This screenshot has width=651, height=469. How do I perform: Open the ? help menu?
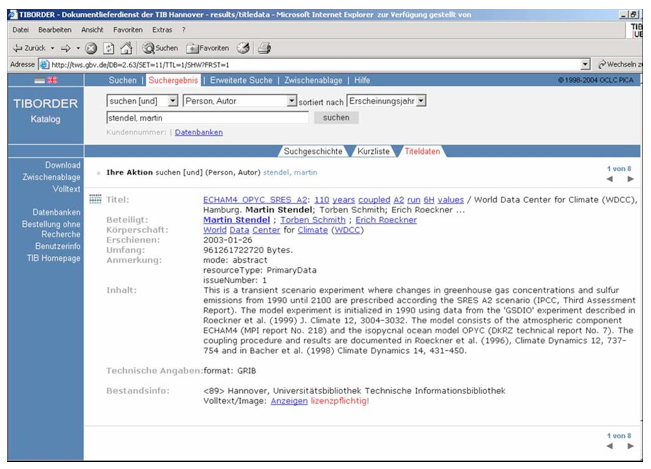184,30
